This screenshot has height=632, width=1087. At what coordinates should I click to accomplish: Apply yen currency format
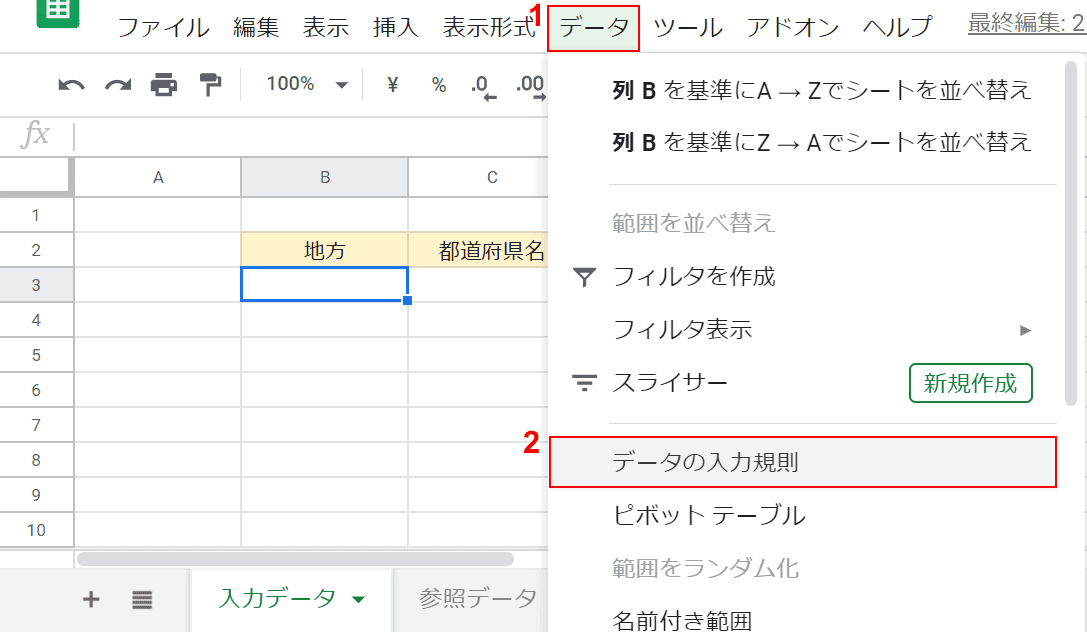392,85
